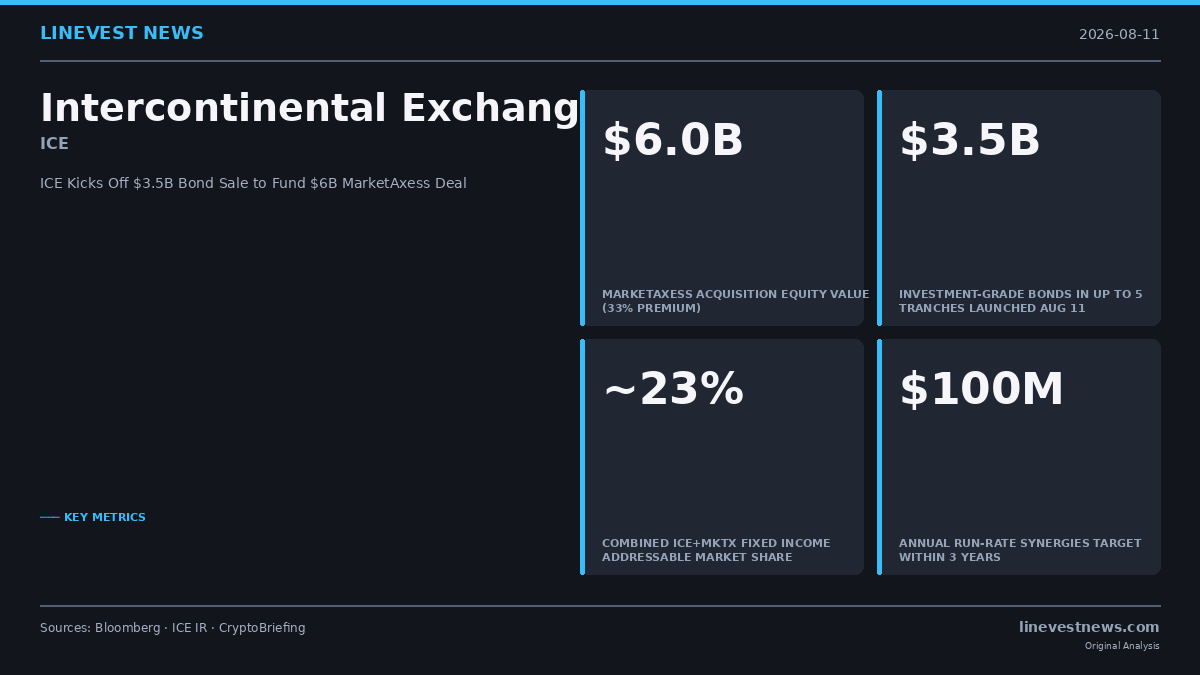
Task: Select the Intercontinental Exchange headline
Action: point(310,109)
